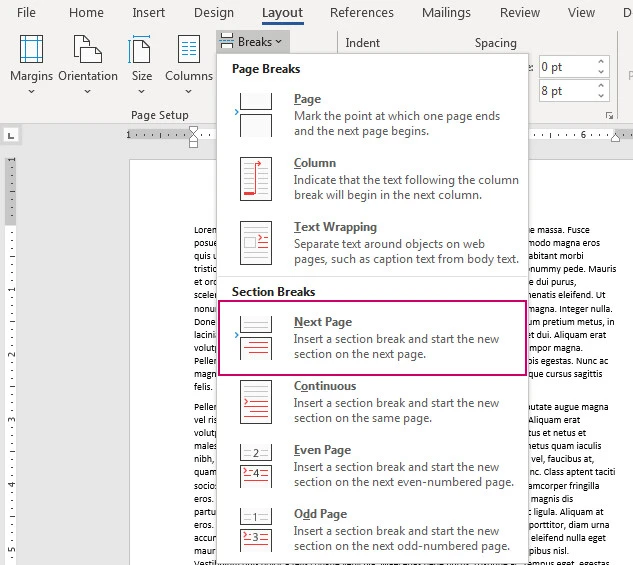
Task: Open the Size page options
Action: (x=142, y=62)
